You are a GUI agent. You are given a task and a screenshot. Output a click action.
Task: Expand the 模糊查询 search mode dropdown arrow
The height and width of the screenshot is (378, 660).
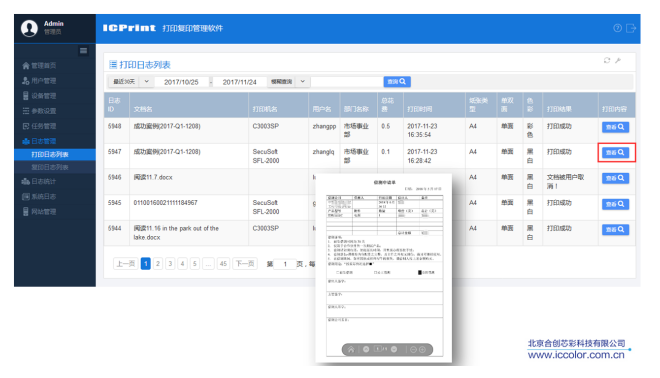[303, 82]
